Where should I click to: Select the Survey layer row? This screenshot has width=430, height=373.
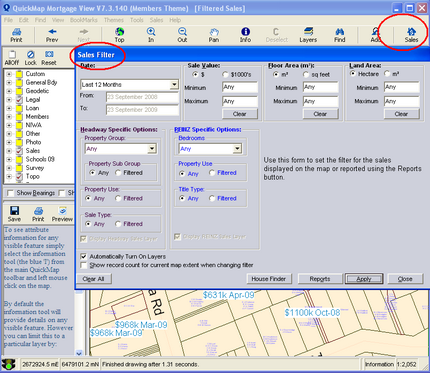[x=35, y=168]
